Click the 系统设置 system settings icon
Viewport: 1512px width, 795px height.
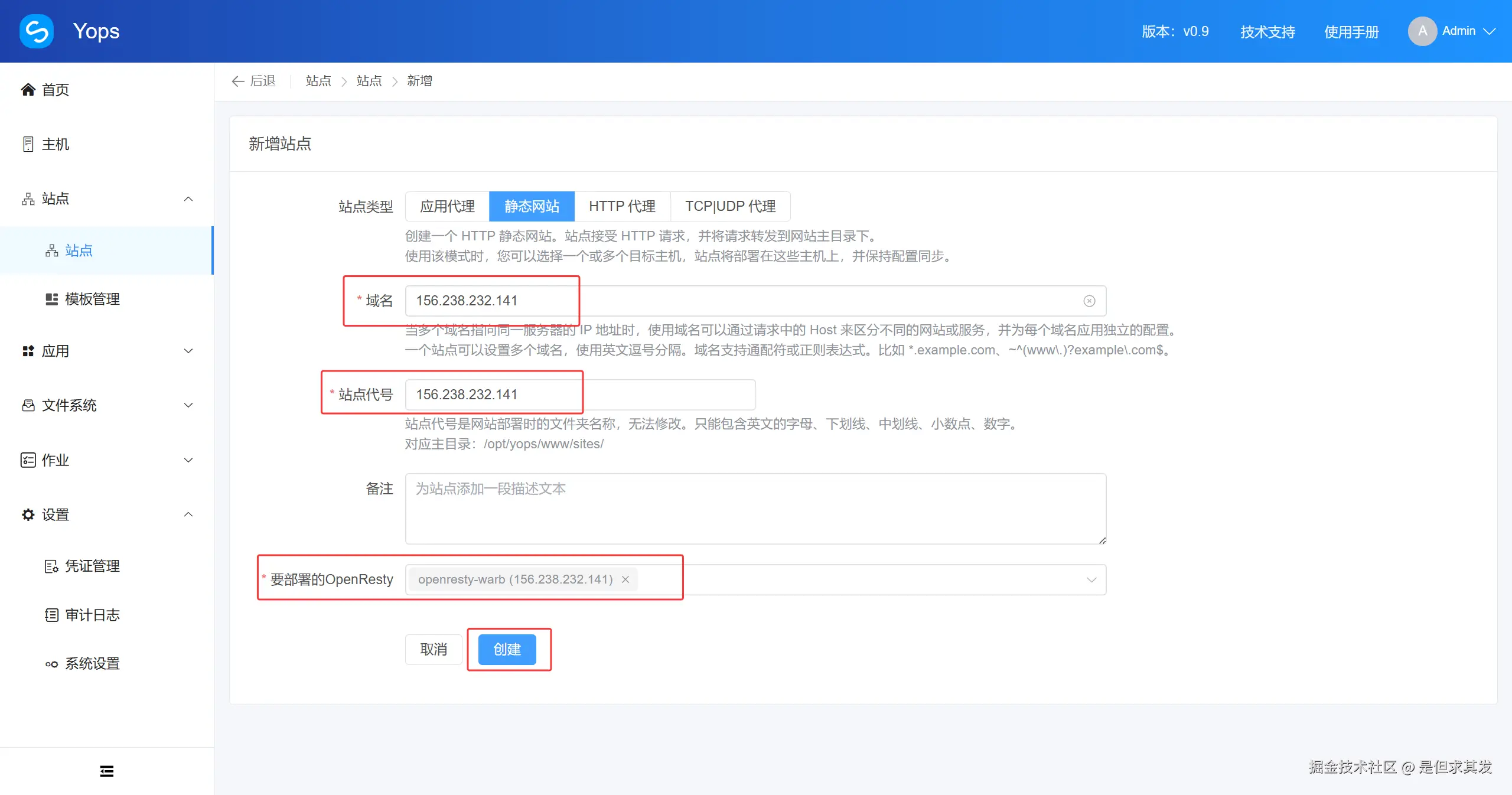point(52,664)
